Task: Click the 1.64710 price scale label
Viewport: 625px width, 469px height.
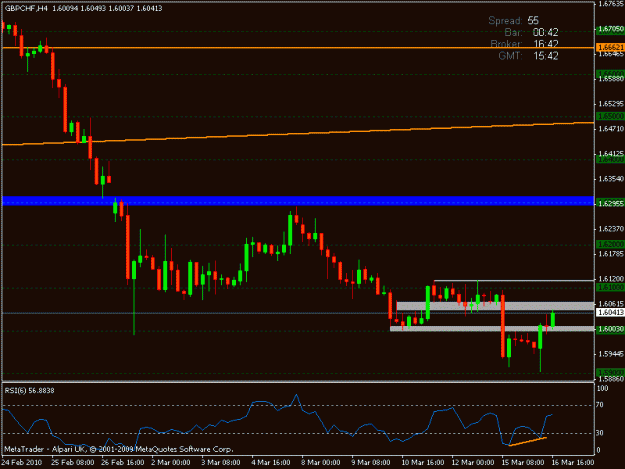Action: click(x=611, y=129)
